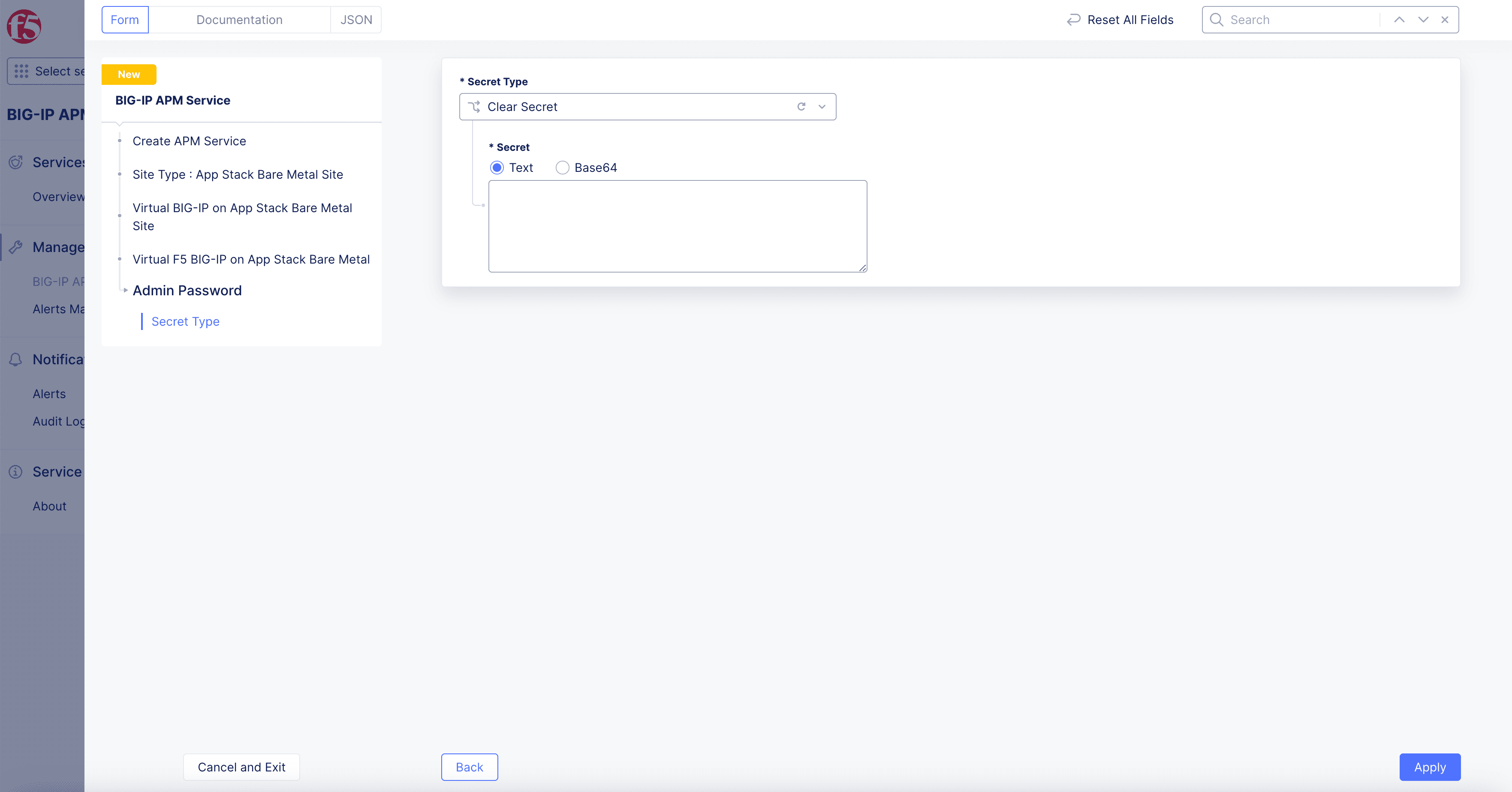Click Cancel and Exit

[x=241, y=768]
